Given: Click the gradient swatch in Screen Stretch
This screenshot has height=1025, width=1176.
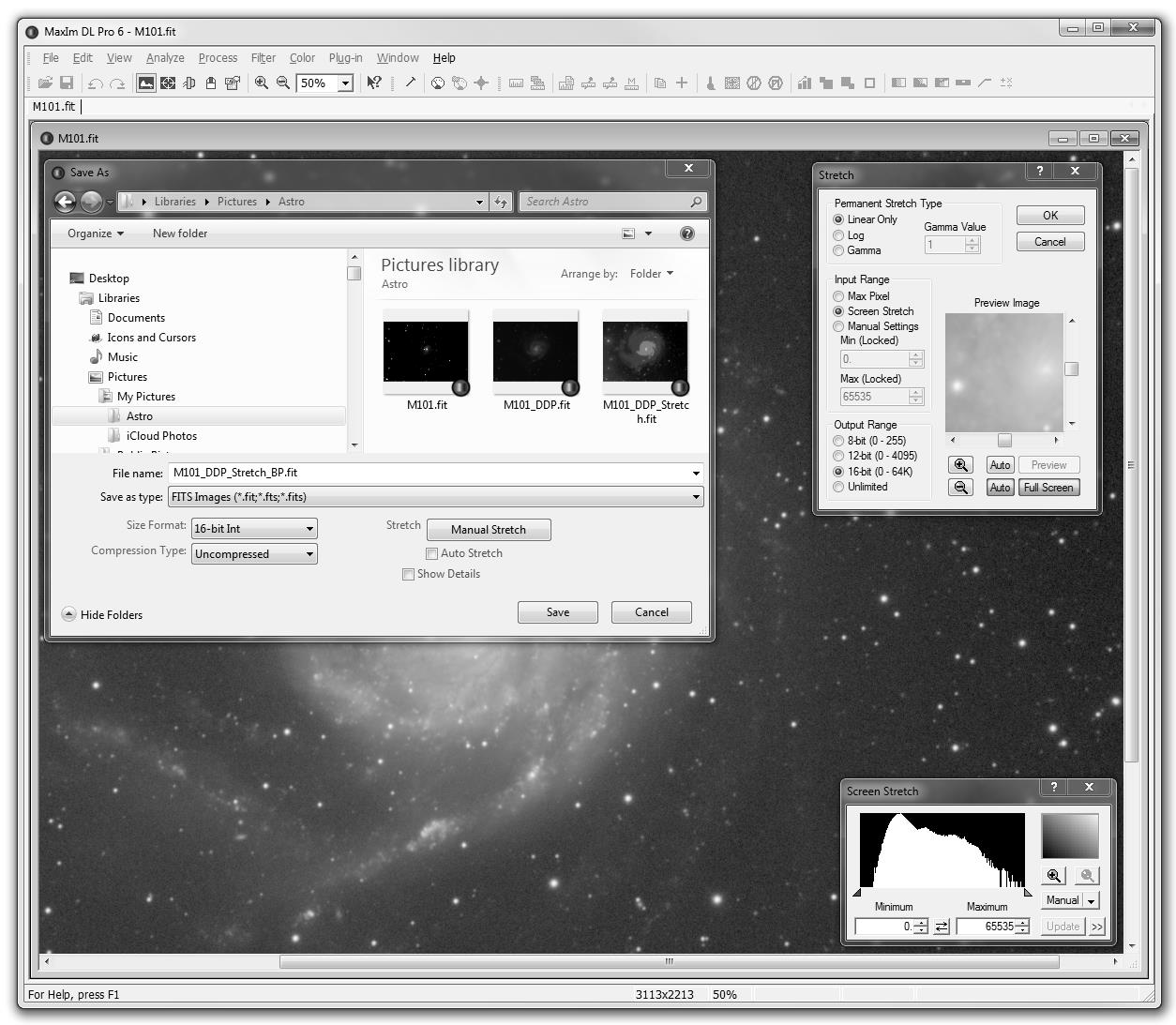Looking at the screenshot, I should [1070, 837].
